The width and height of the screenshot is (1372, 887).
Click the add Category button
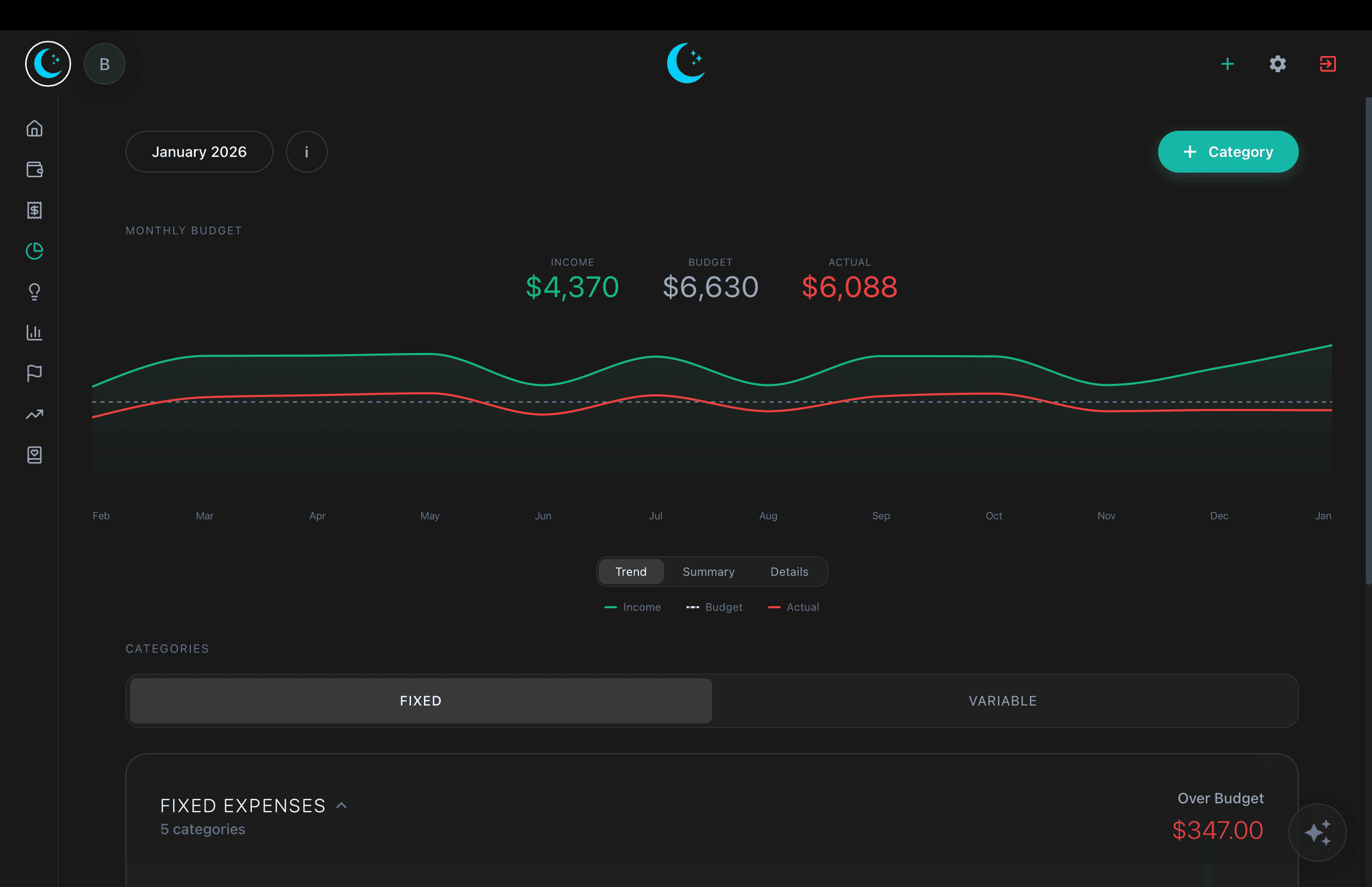click(1228, 152)
